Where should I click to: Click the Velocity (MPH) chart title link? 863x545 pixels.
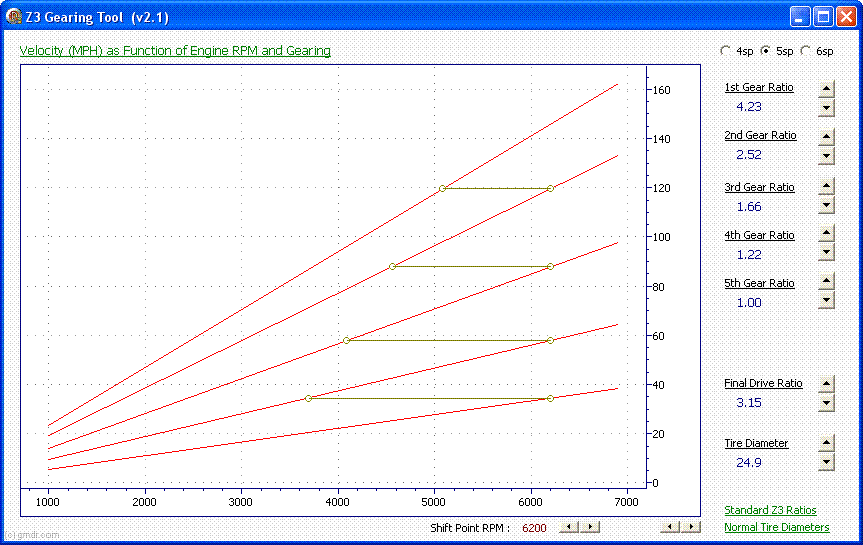coord(175,51)
